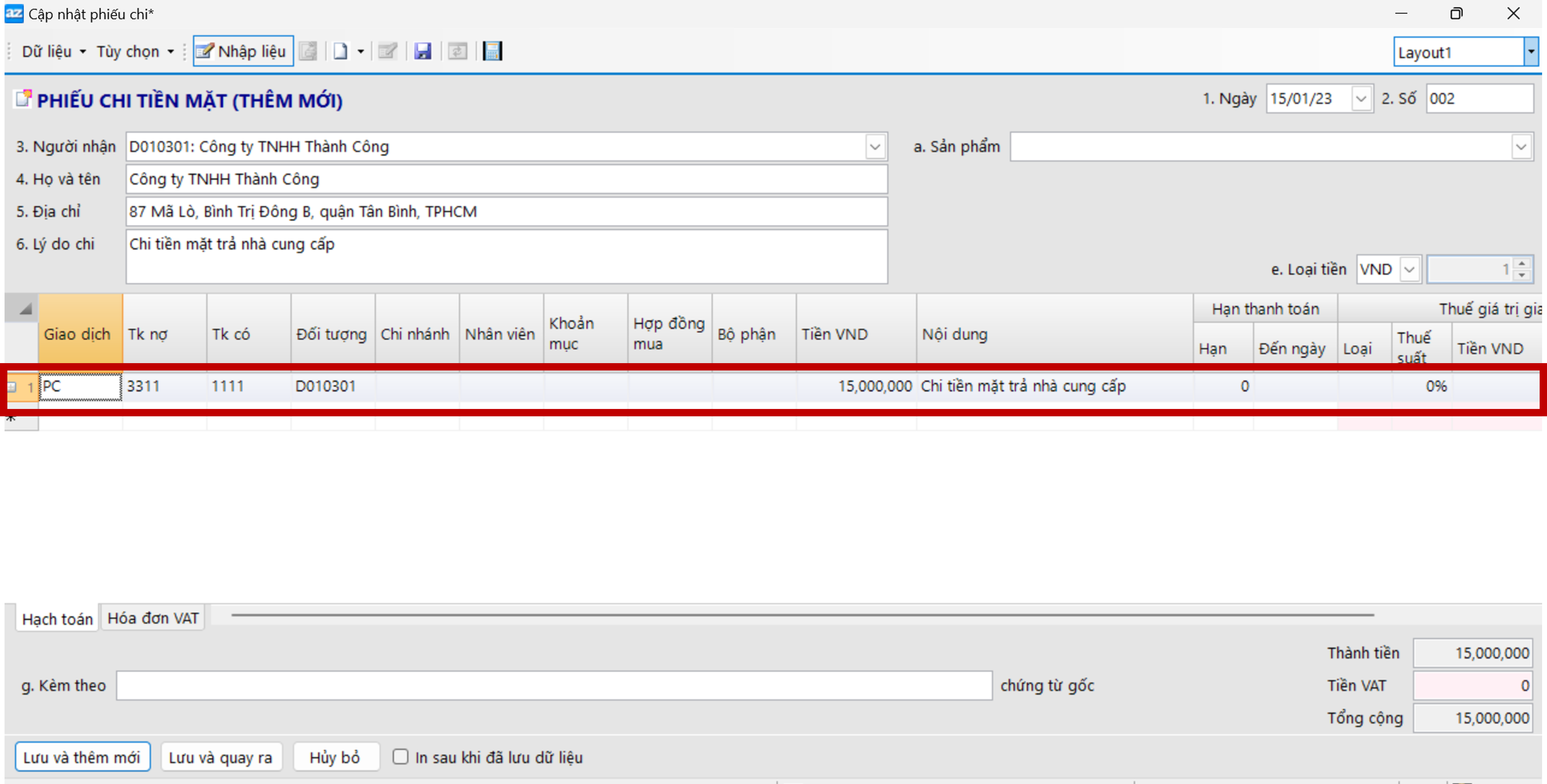Screen dimensions: 1547x784
Task: Open the Layout1 combo box
Action: pos(1530,52)
